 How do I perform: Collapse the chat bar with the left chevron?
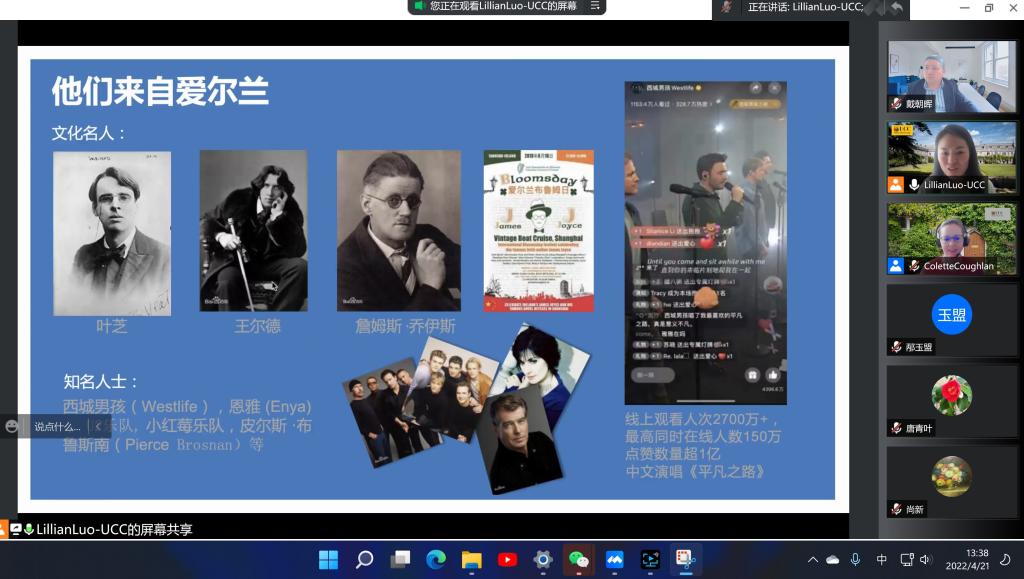coord(97,426)
